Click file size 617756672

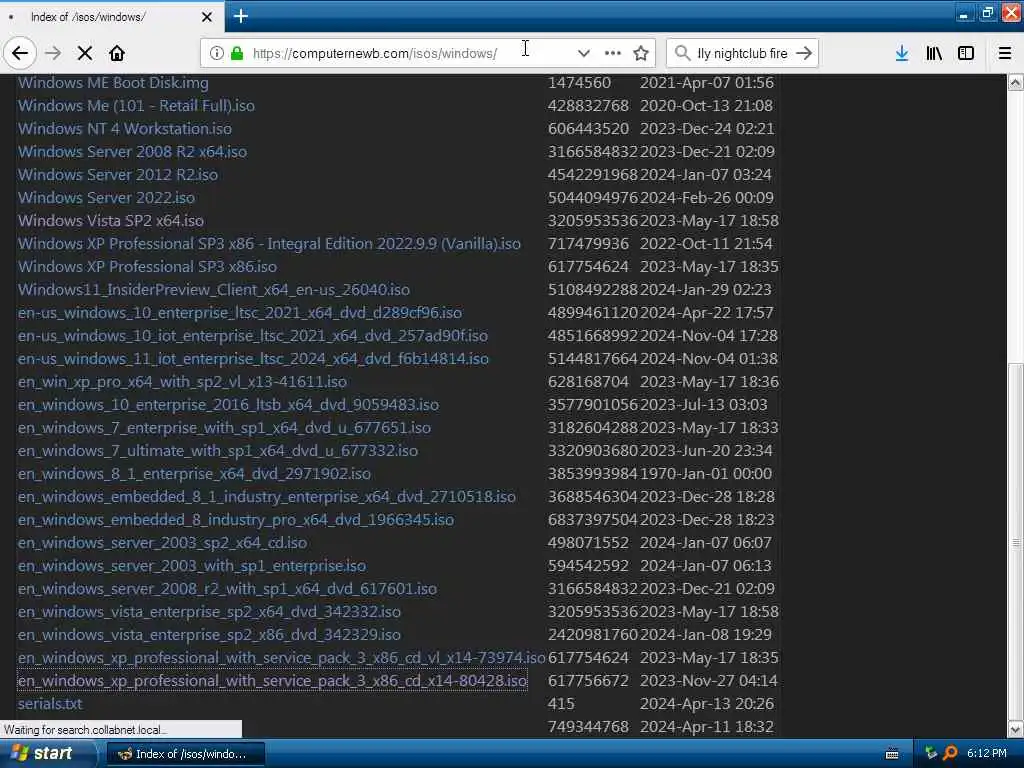(x=588, y=680)
